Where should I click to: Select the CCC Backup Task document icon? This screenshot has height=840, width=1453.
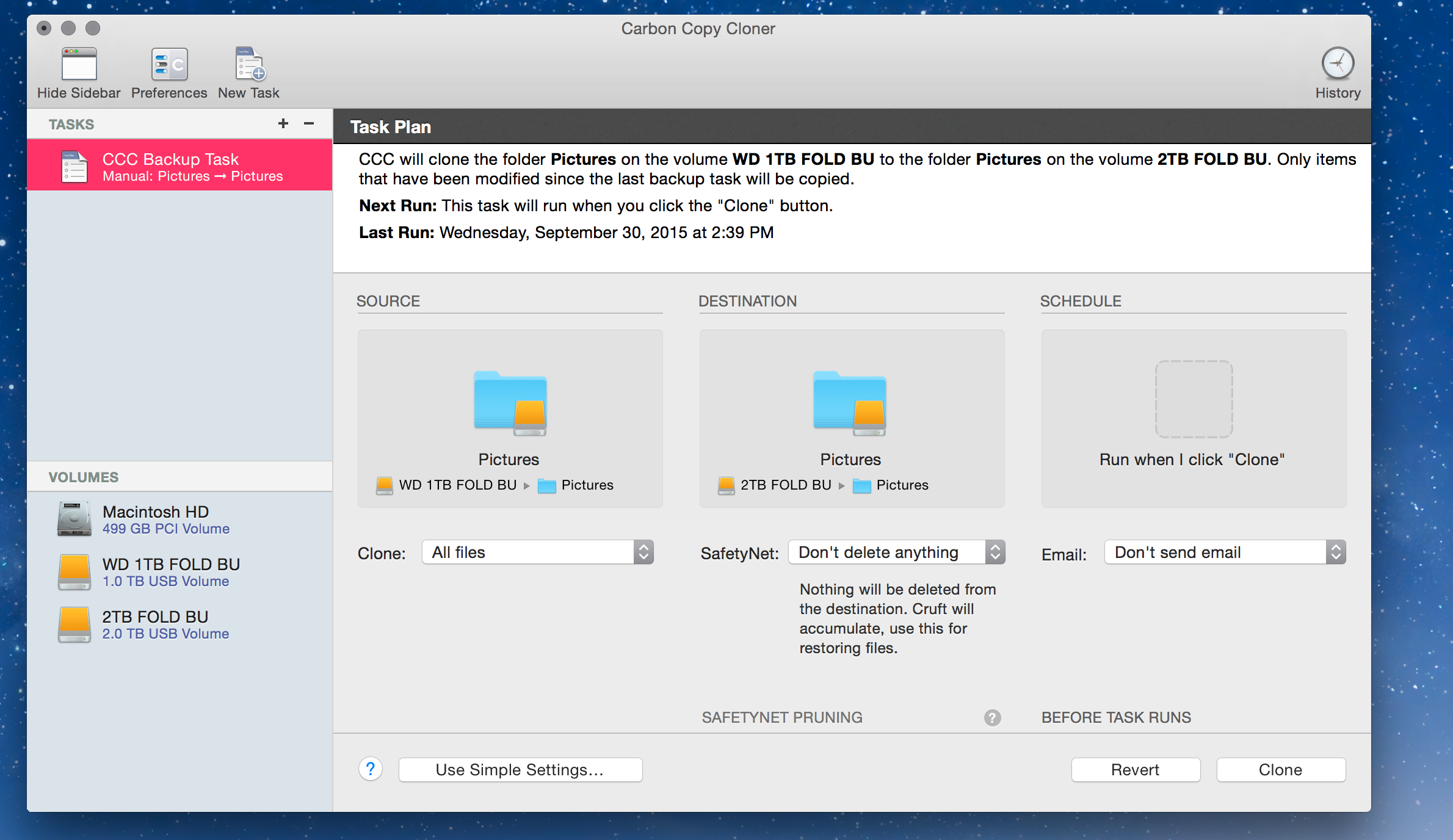tap(74, 167)
